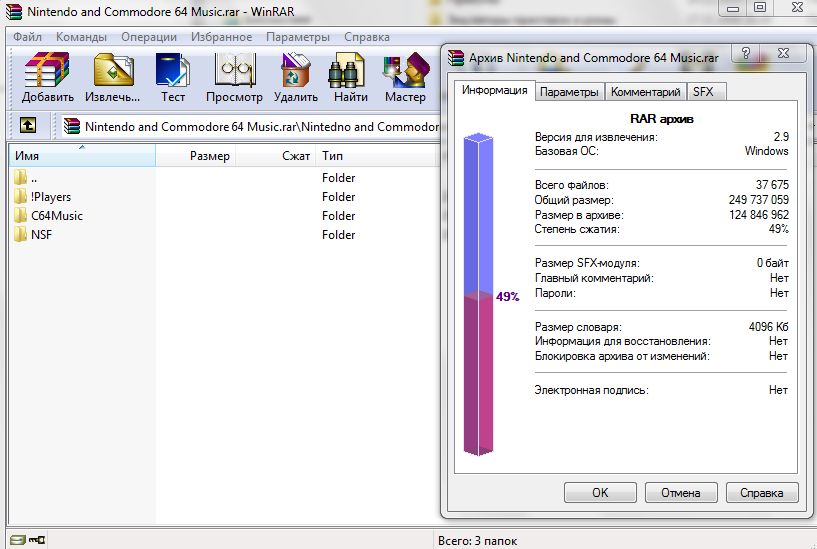Go up one folder level arrow
817x549 pixels.
pyautogui.click(x=28, y=126)
